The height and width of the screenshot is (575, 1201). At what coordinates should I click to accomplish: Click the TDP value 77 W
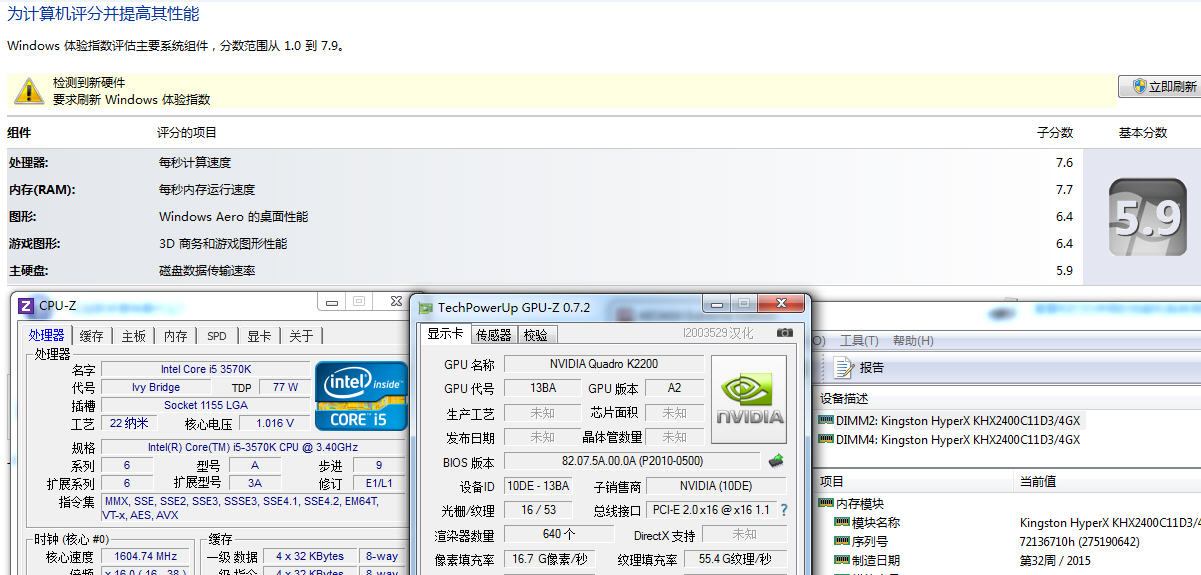(286, 387)
